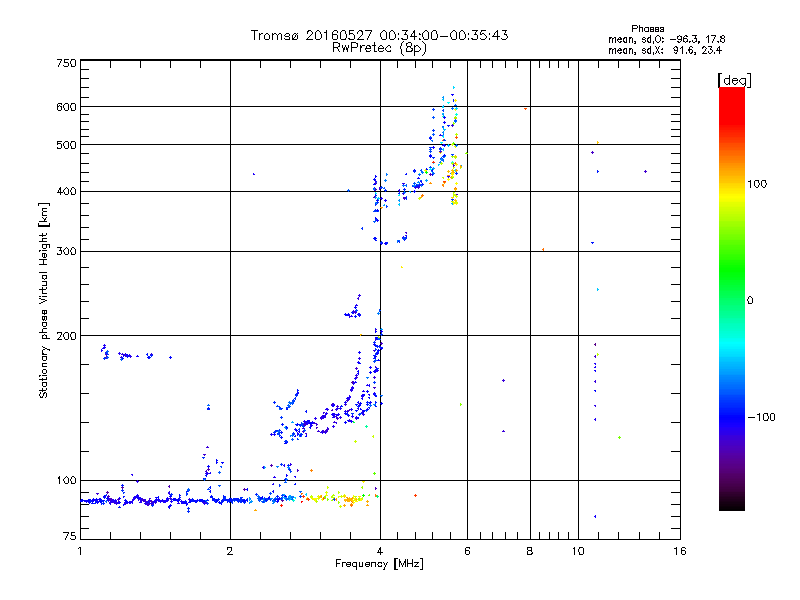Click y-axis tick label '200'

(x=66, y=336)
